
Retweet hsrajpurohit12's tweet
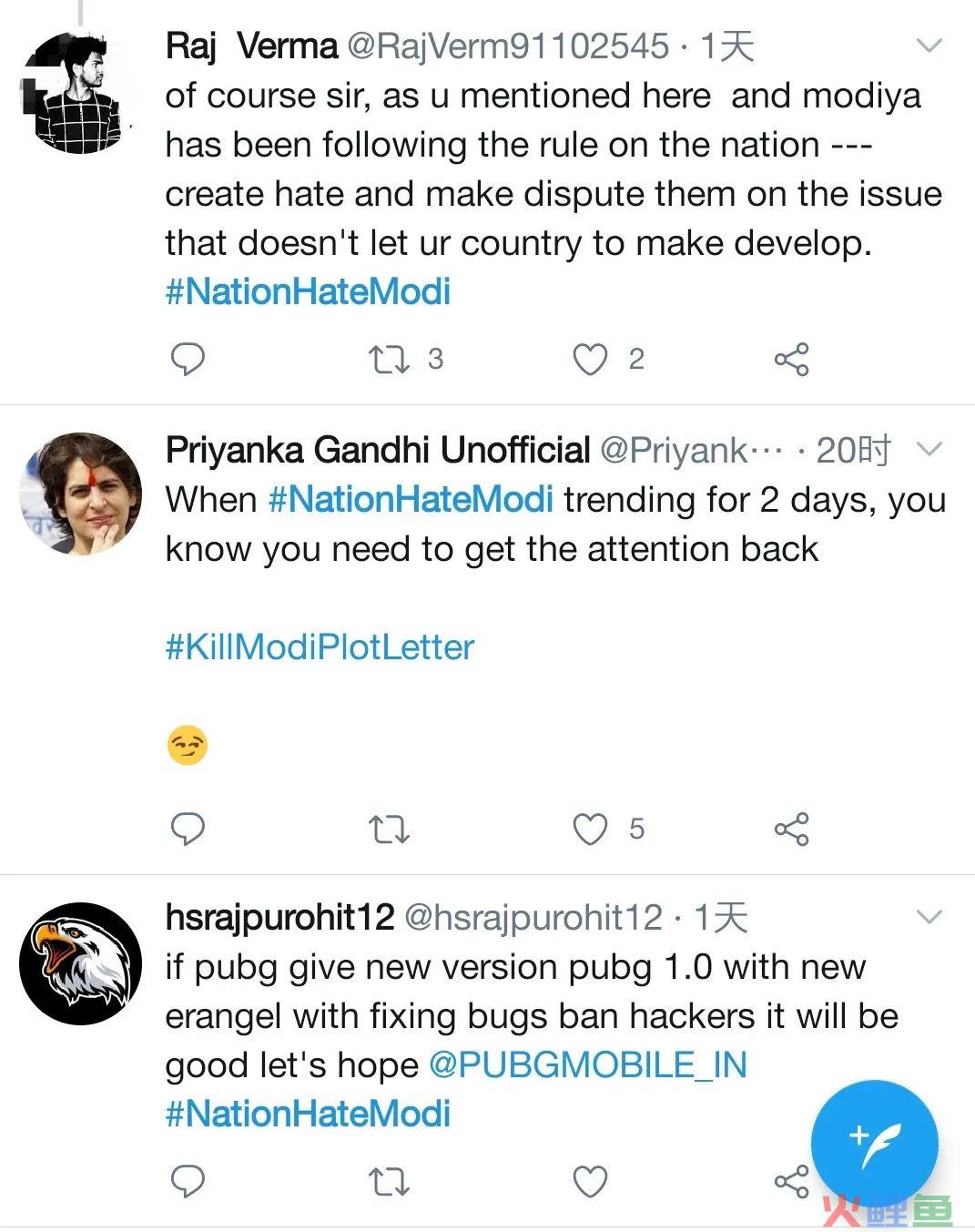(389, 1182)
